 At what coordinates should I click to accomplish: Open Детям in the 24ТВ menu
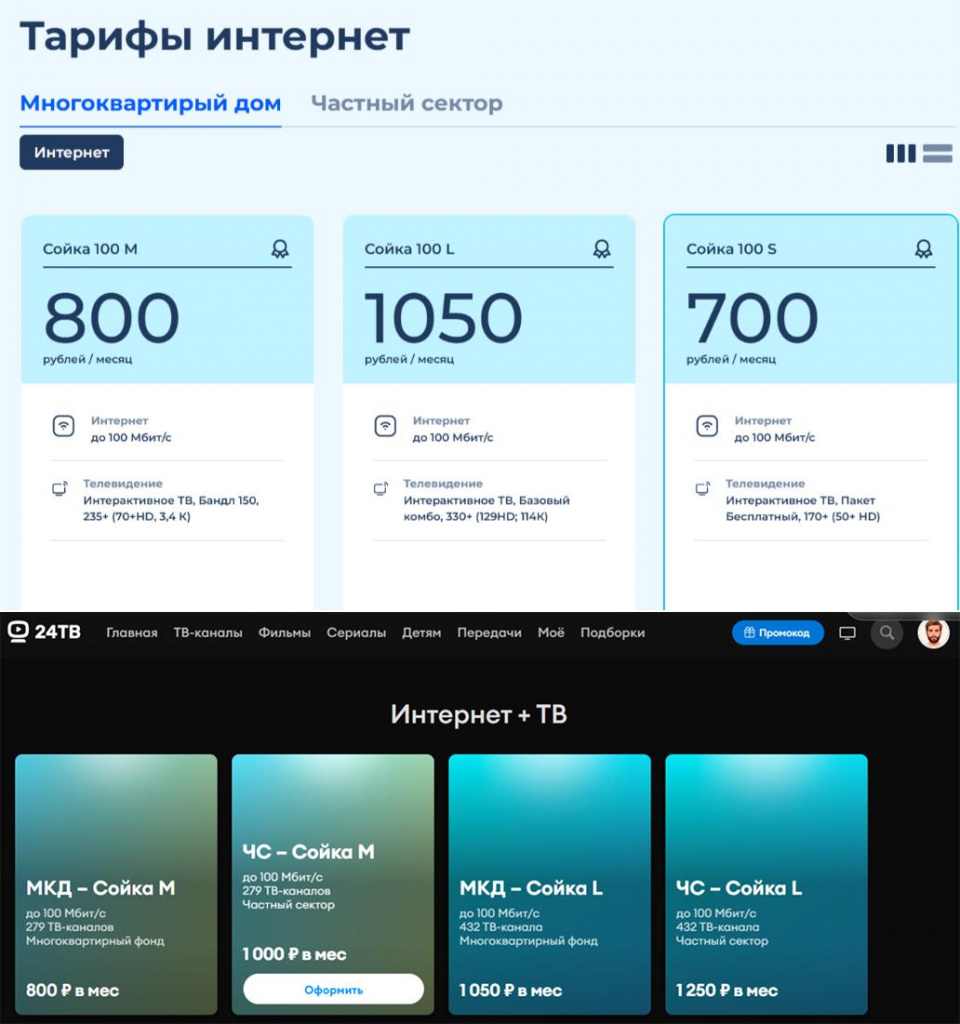tap(421, 633)
